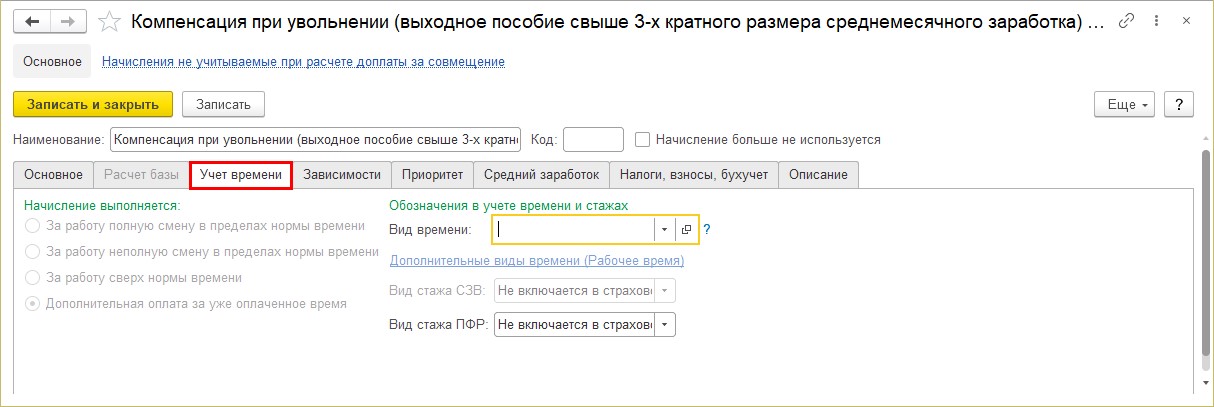Go back with the left arrow button
Image resolution: width=1214 pixels, height=407 pixels.
[33, 21]
